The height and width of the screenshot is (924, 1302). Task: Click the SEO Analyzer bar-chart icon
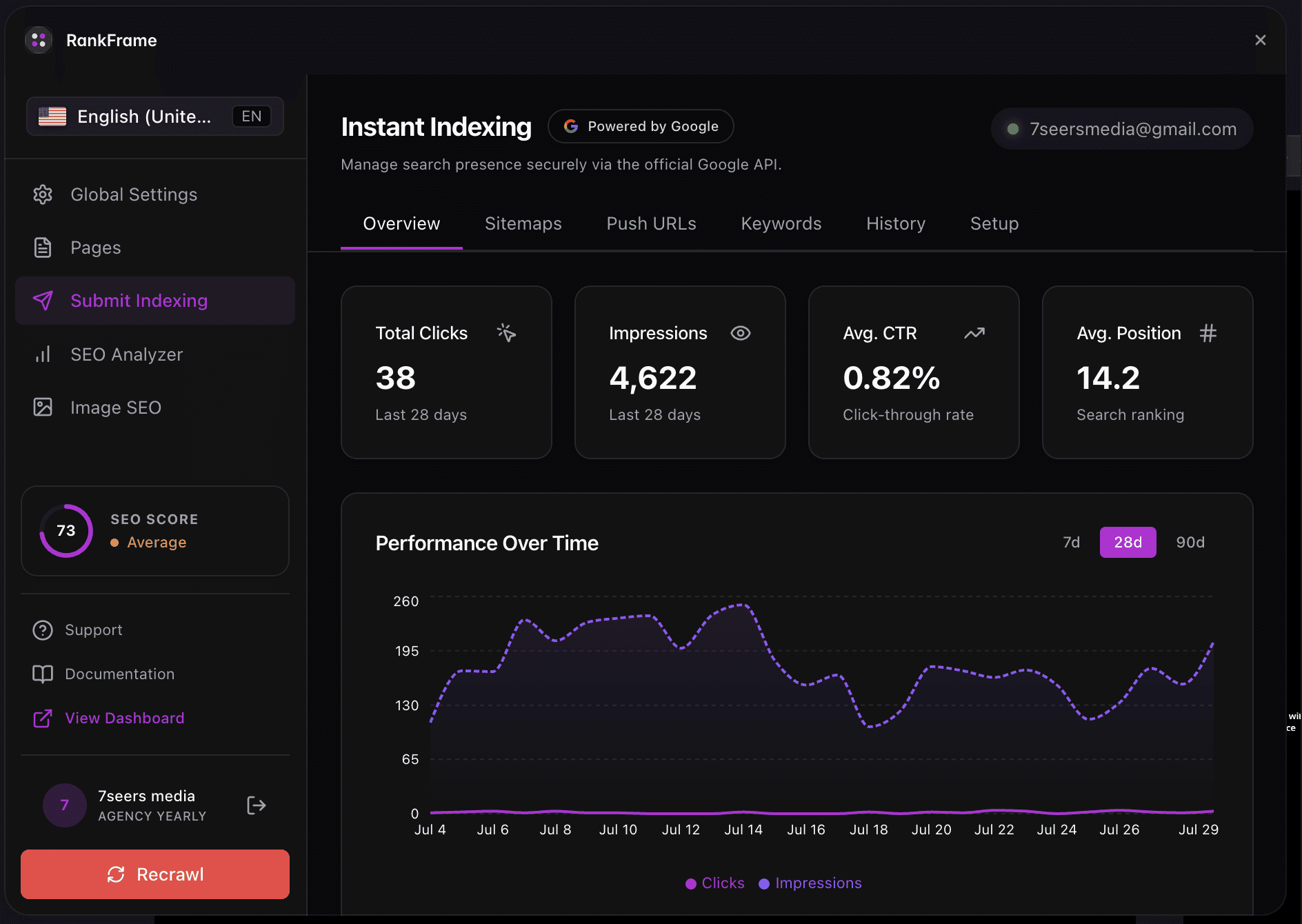point(43,354)
